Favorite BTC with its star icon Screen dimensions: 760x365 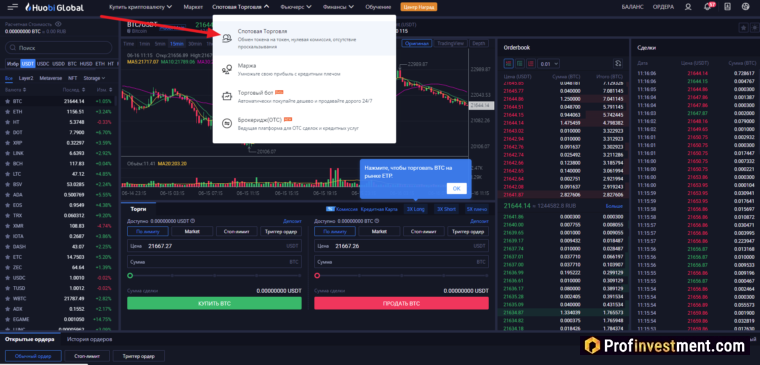pos(7,101)
